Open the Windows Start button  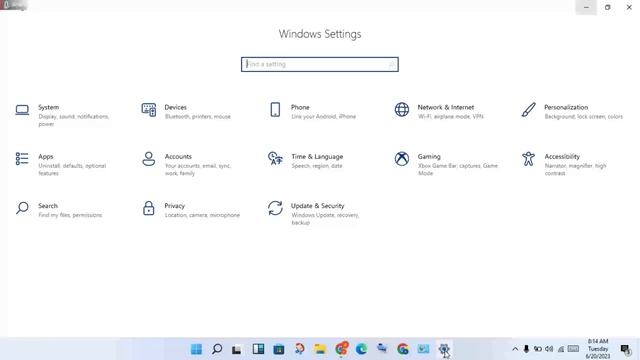tap(196, 349)
